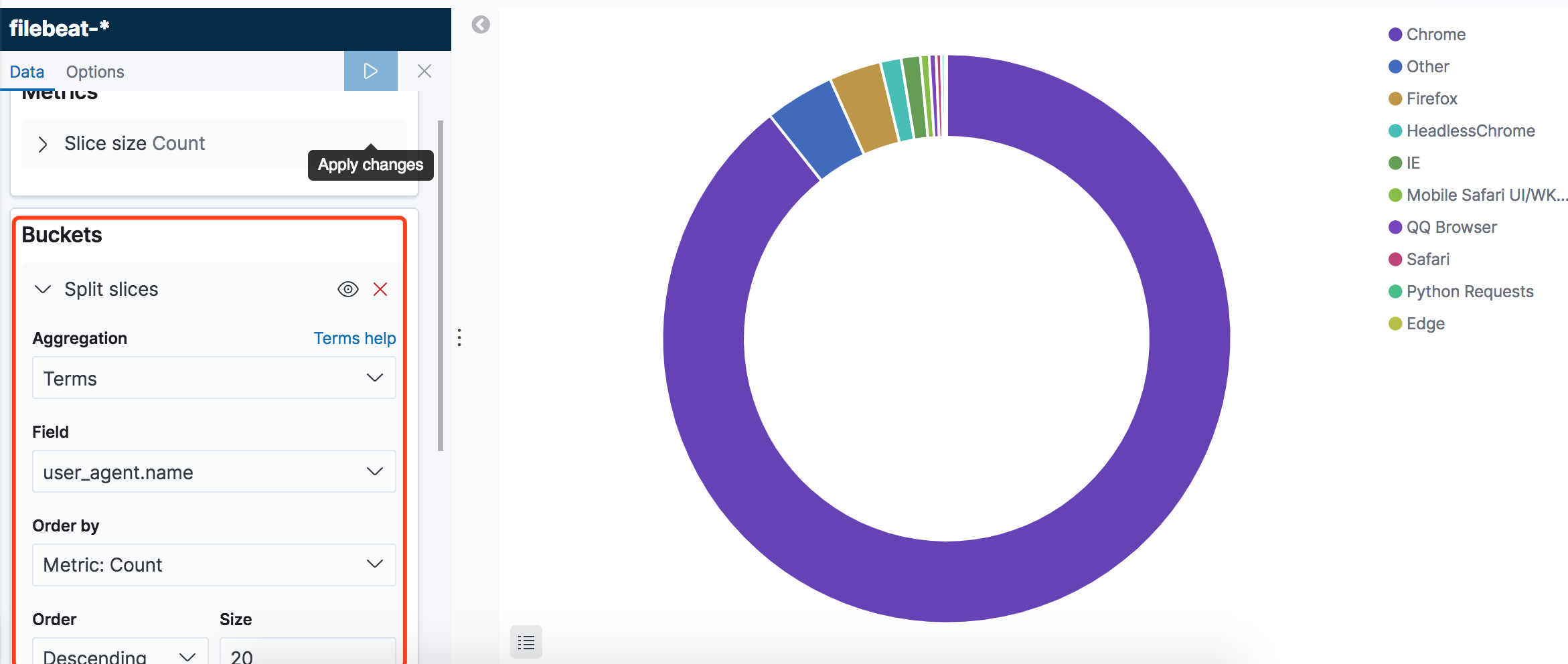Select the Firefox legend label

point(1432,99)
